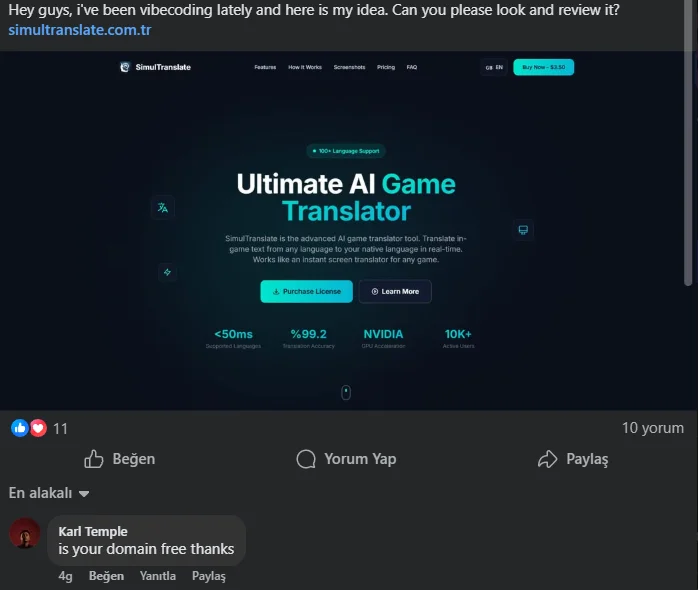Click the mouse scroll indicator icon
The image size is (698, 590).
click(346, 392)
